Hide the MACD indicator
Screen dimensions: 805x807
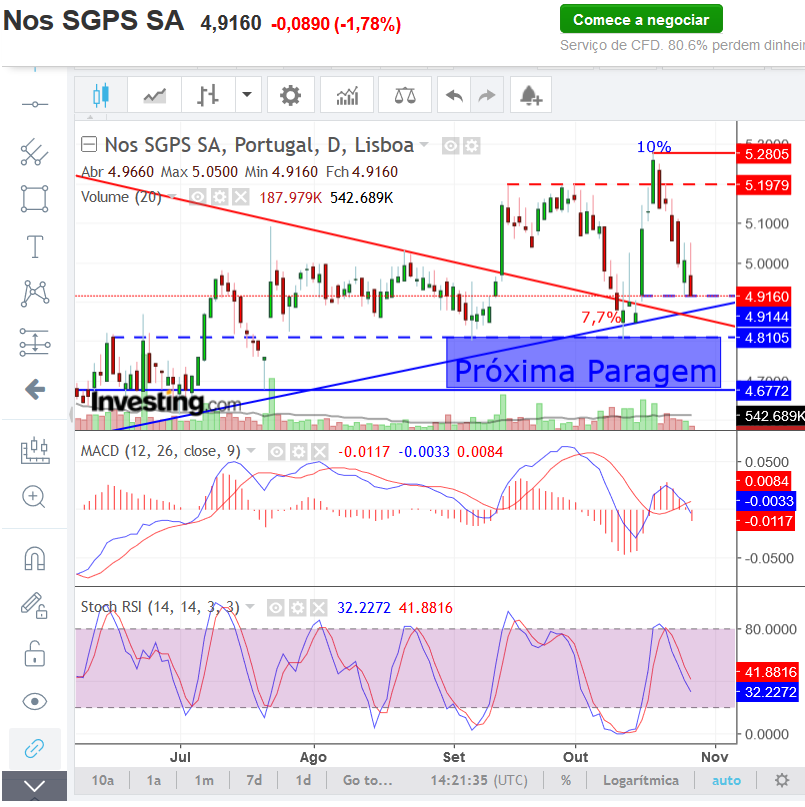tap(276, 452)
